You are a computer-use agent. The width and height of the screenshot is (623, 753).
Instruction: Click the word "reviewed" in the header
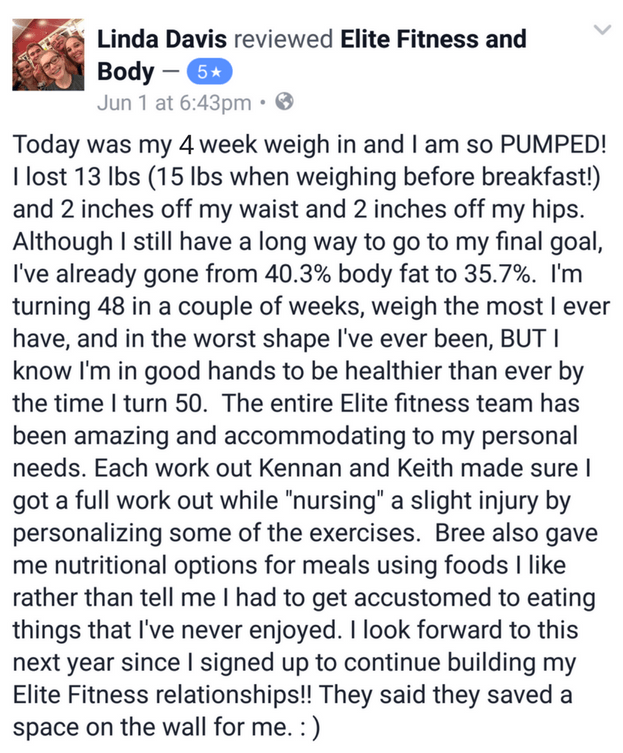pos(283,39)
